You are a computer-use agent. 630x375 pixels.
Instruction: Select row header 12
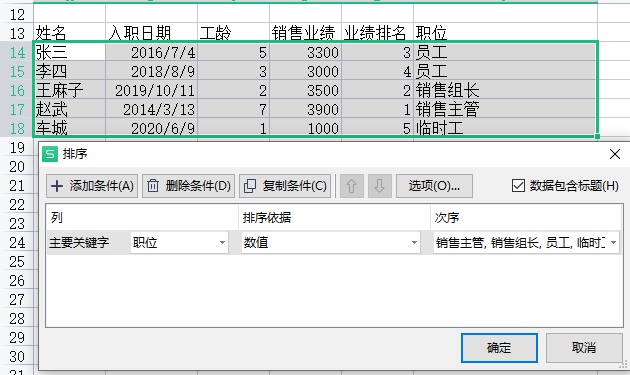tap(16, 14)
